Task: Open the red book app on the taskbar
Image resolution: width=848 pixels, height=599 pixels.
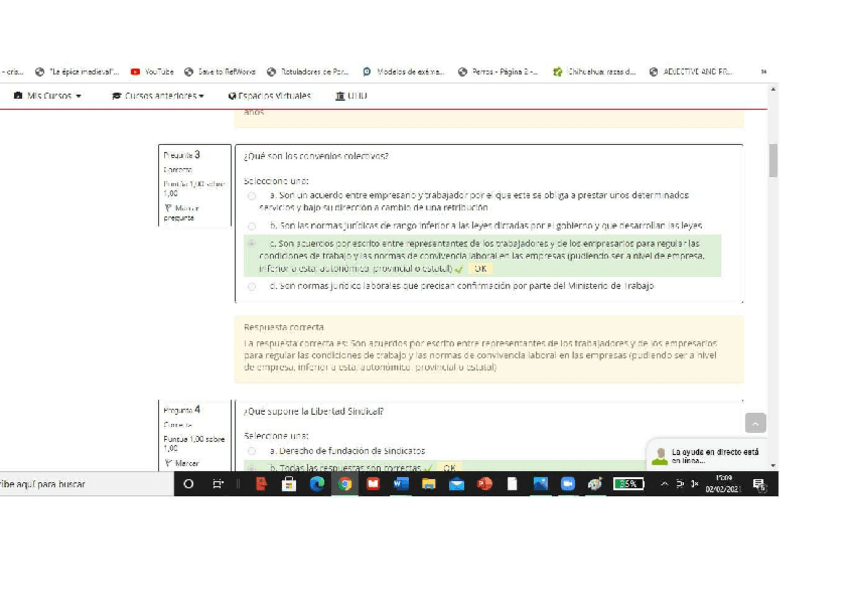Action: (x=373, y=484)
